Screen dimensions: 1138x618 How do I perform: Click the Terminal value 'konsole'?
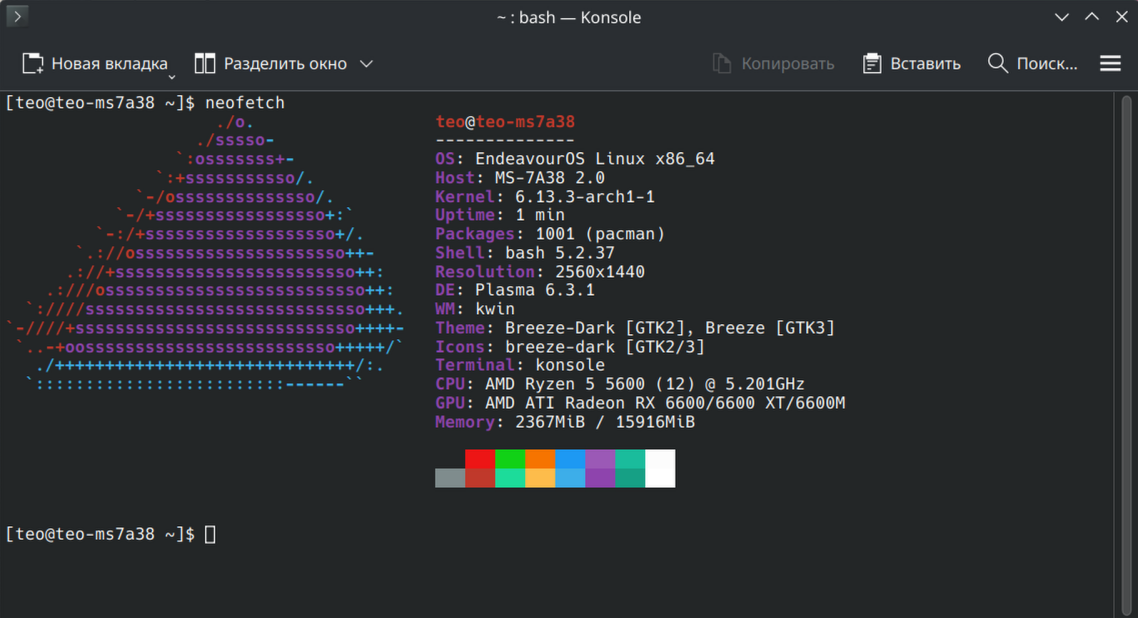pos(570,365)
